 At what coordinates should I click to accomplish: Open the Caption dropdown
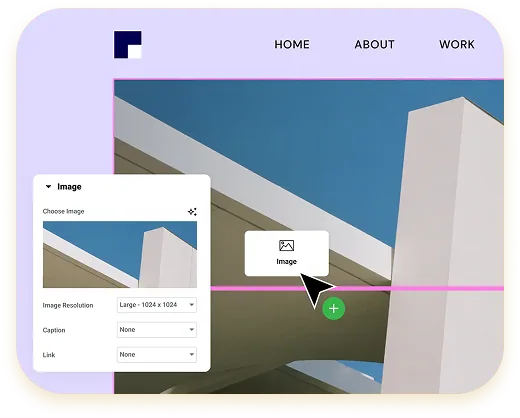point(157,330)
